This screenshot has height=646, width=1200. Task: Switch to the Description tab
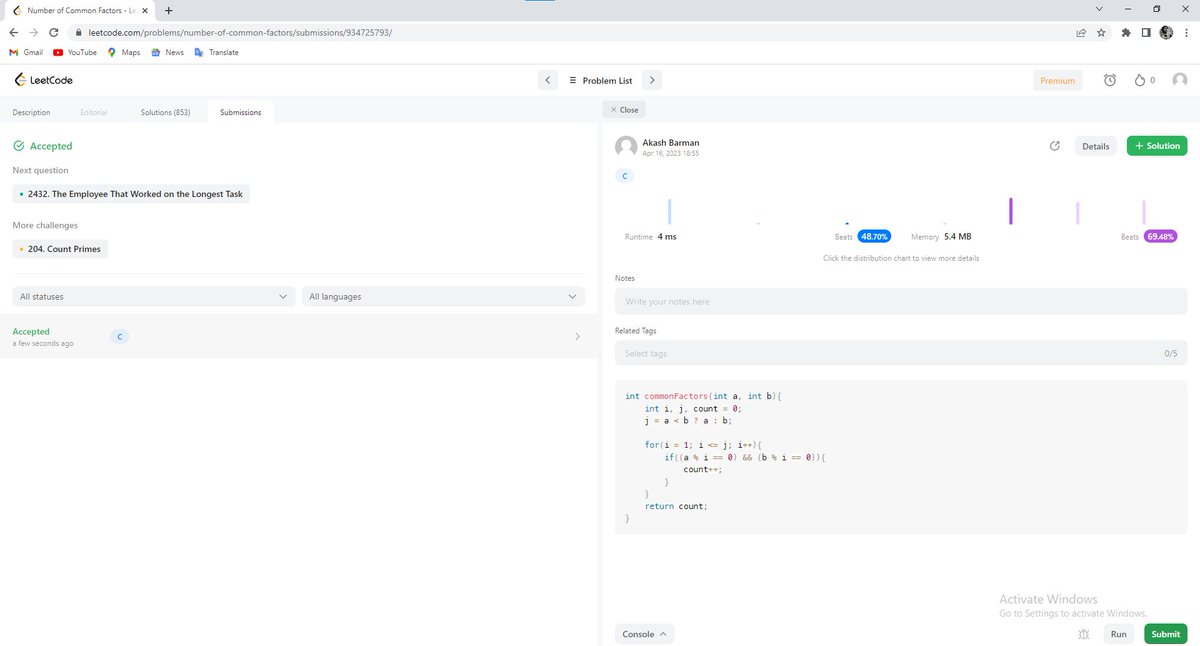pos(31,112)
